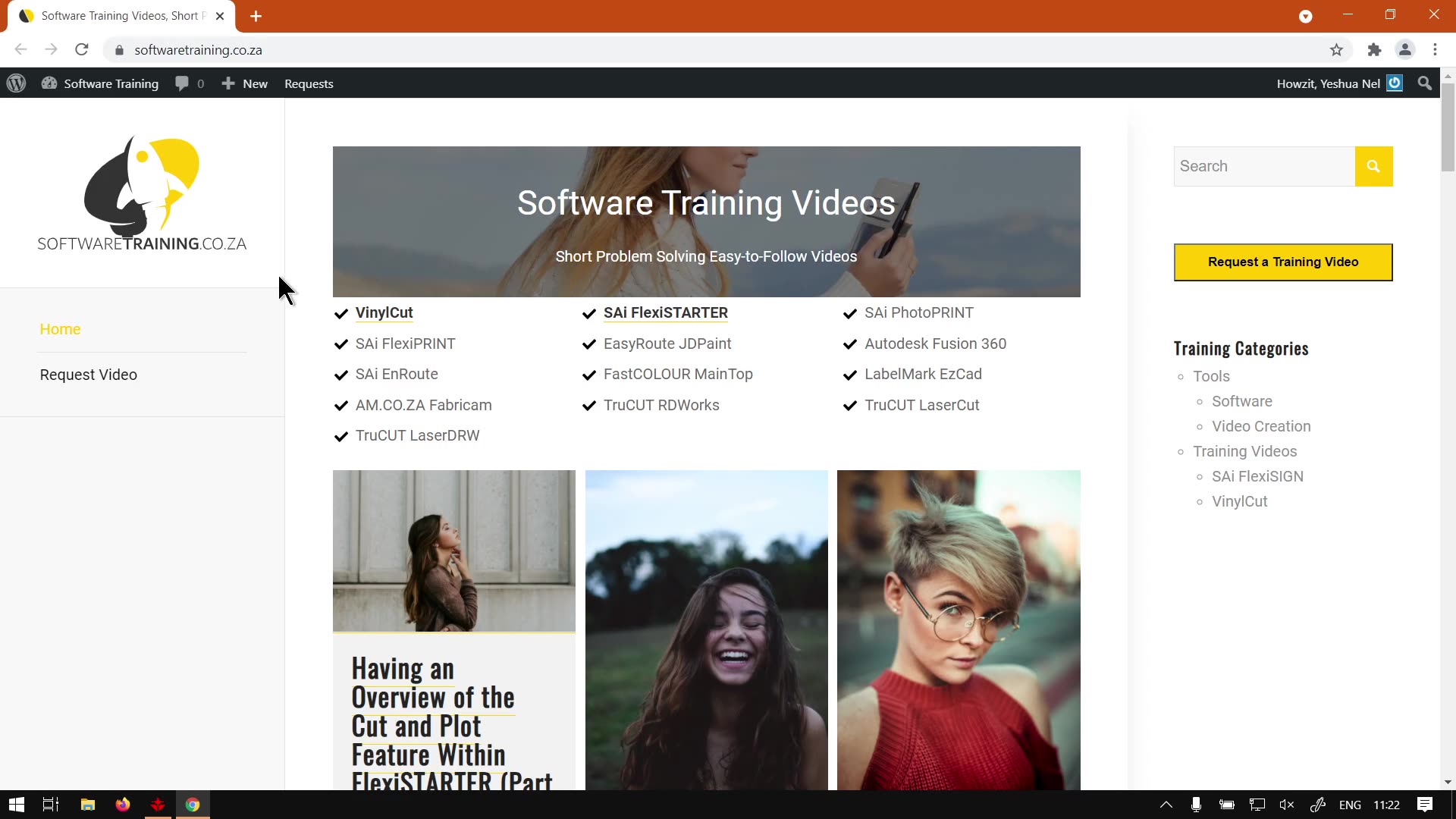The image size is (1456, 819).
Task: Click user avatar power icon in admin bar
Action: pyautogui.click(x=1395, y=83)
